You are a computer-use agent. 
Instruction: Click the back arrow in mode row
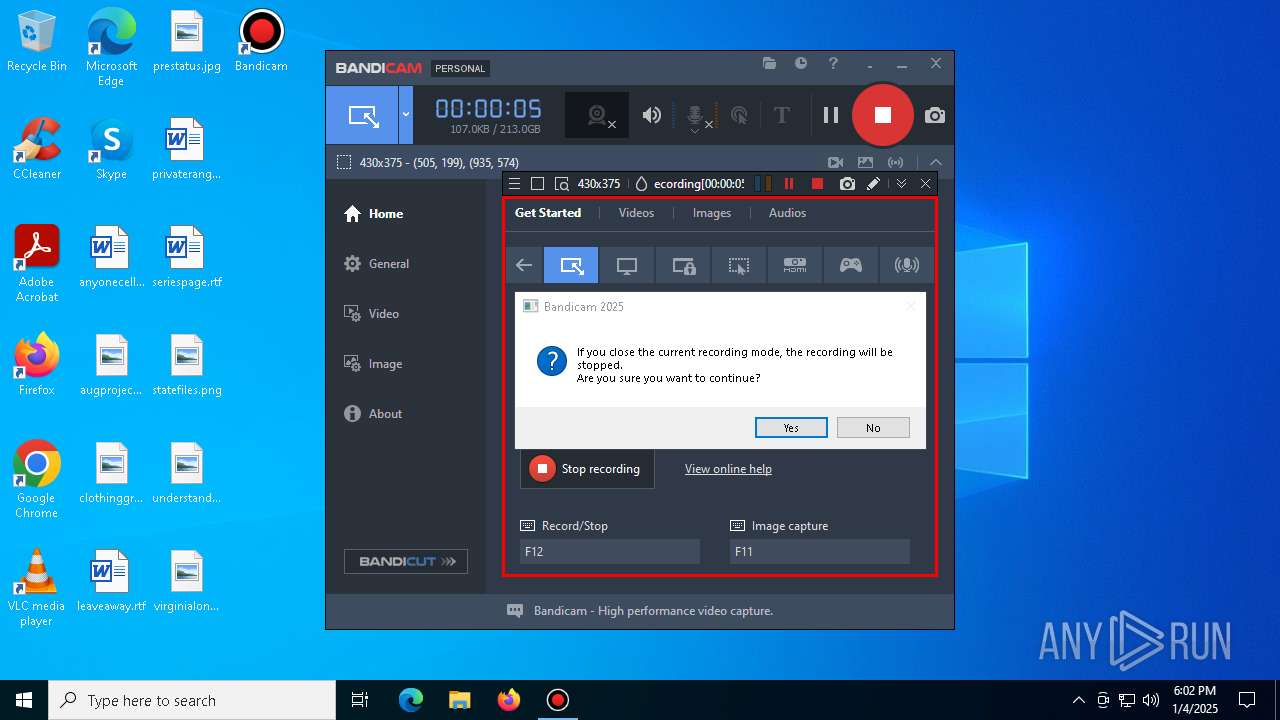point(524,265)
